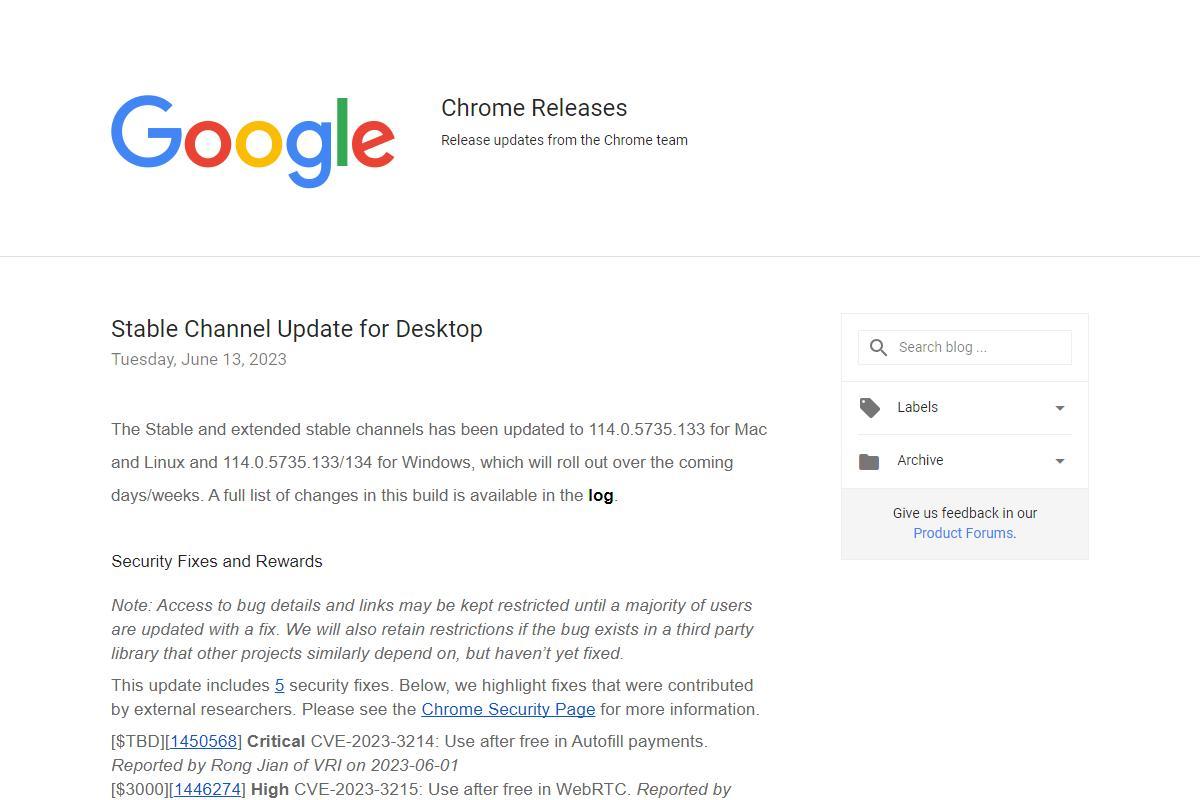Click CVE-2023-3215 text

point(356,789)
